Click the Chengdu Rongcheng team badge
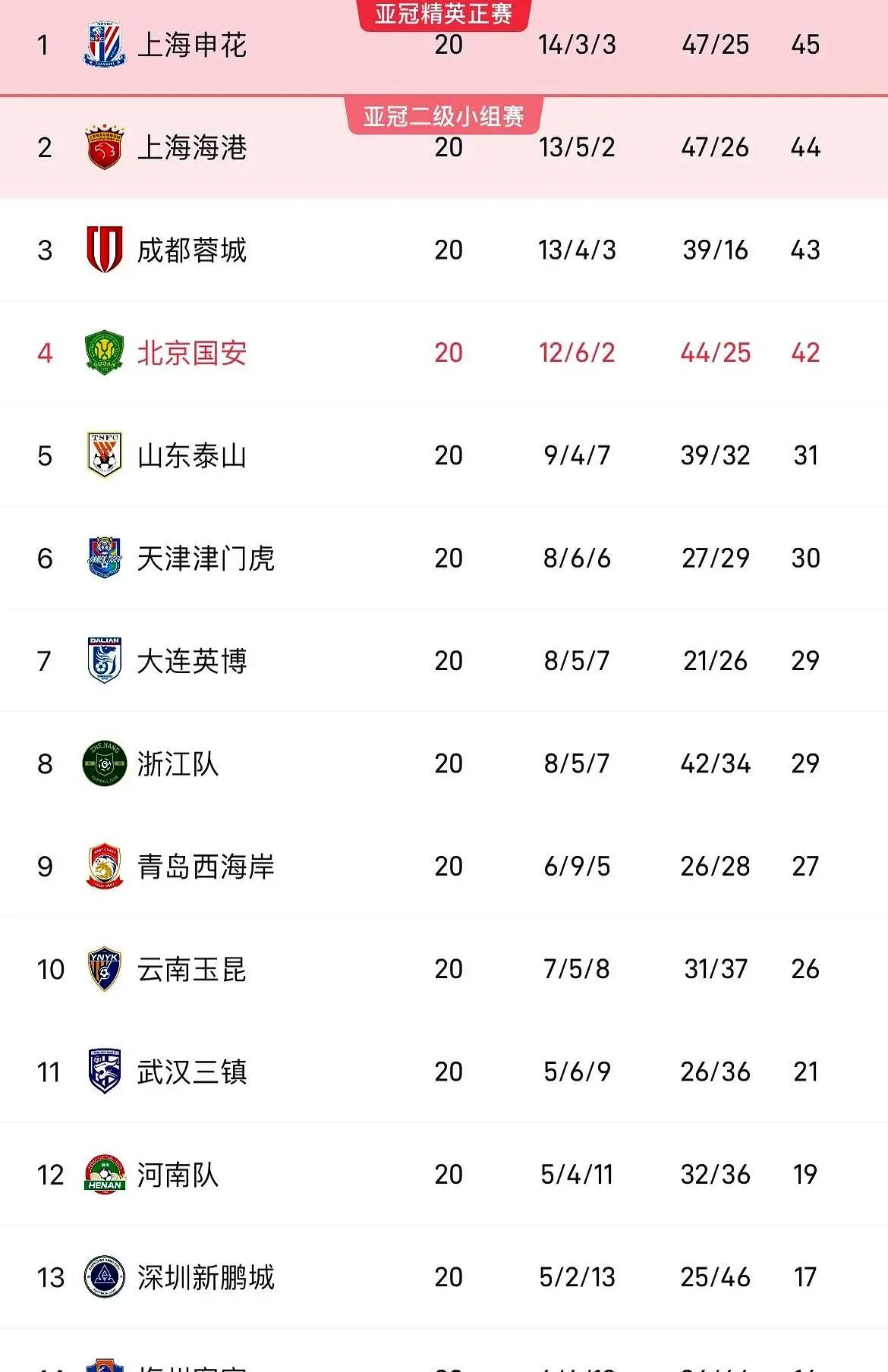Screen dimensions: 888x1372 coord(104,250)
